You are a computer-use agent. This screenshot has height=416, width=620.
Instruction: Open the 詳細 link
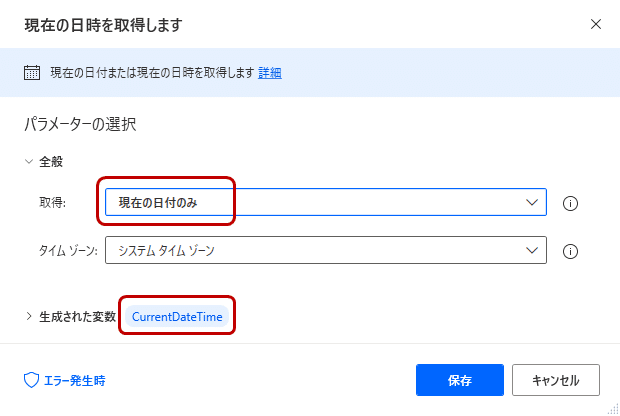tap(270, 72)
